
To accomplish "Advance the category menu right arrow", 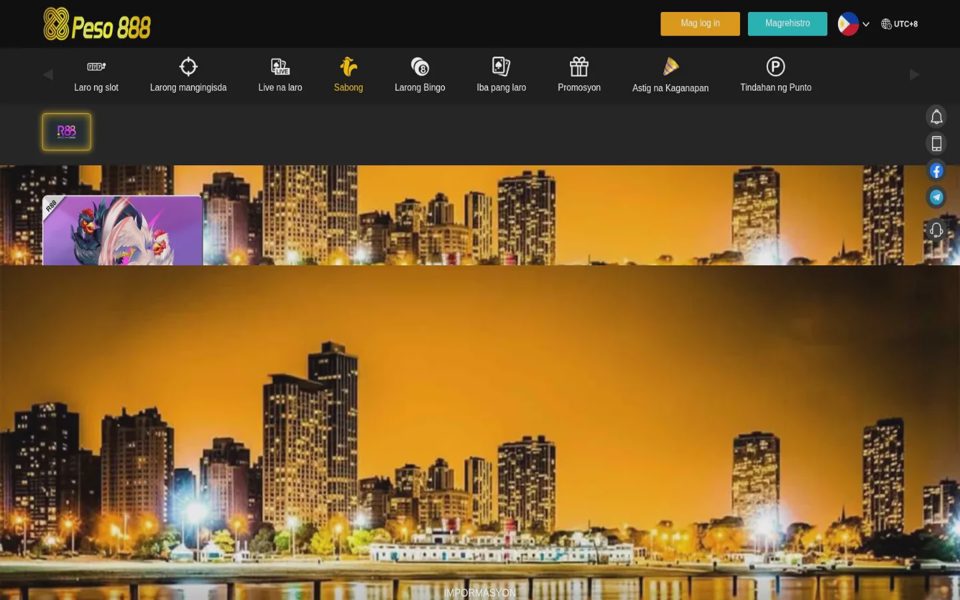I will coord(914,75).
